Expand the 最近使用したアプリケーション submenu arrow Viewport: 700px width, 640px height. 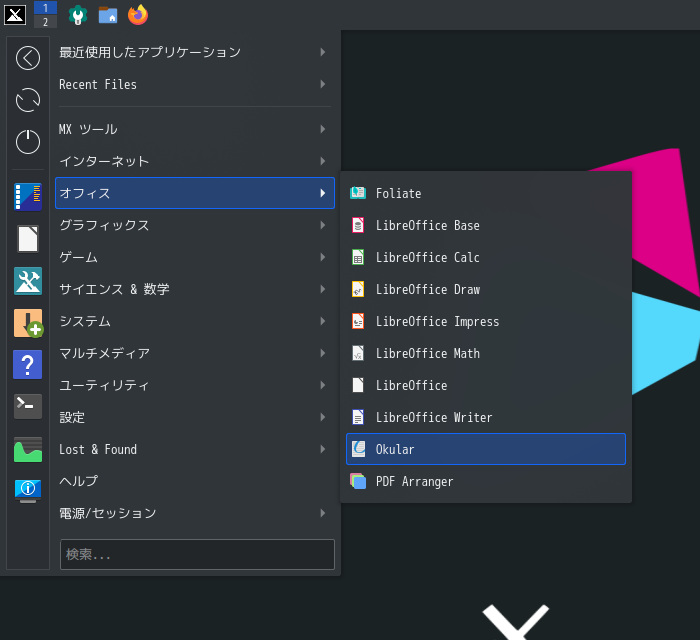pyautogui.click(x=322, y=52)
